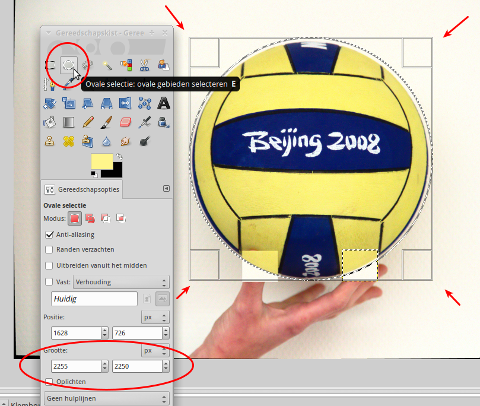Click the Grootte height field showing 2250
The height and width of the screenshot is (406, 480).
[x=137, y=366]
